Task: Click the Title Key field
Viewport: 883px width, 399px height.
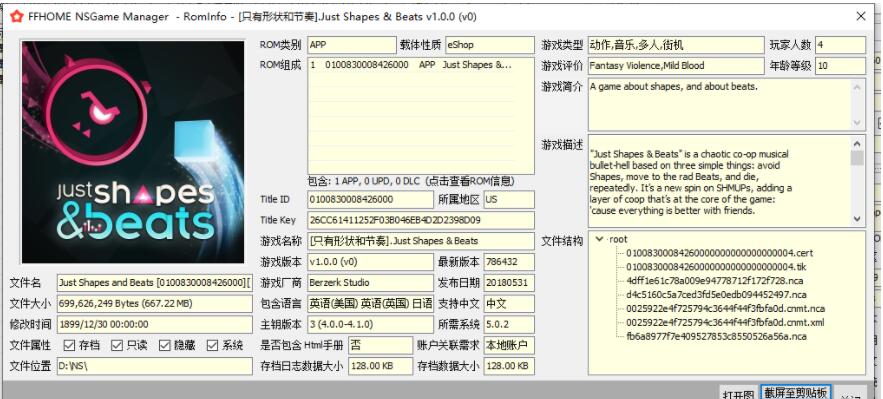Action: click(421, 220)
